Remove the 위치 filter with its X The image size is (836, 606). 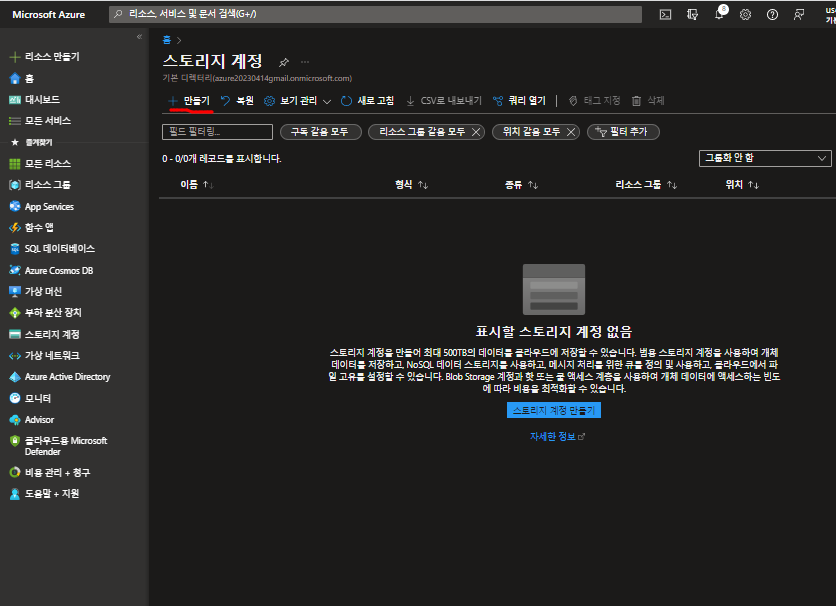(571, 132)
